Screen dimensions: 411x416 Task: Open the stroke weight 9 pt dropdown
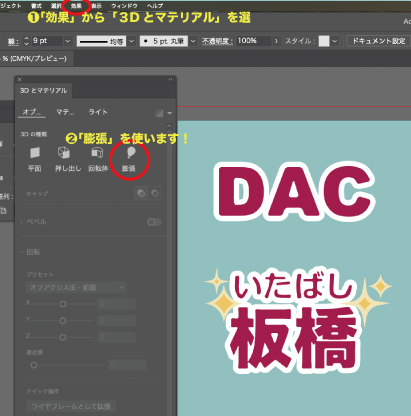click(x=68, y=41)
